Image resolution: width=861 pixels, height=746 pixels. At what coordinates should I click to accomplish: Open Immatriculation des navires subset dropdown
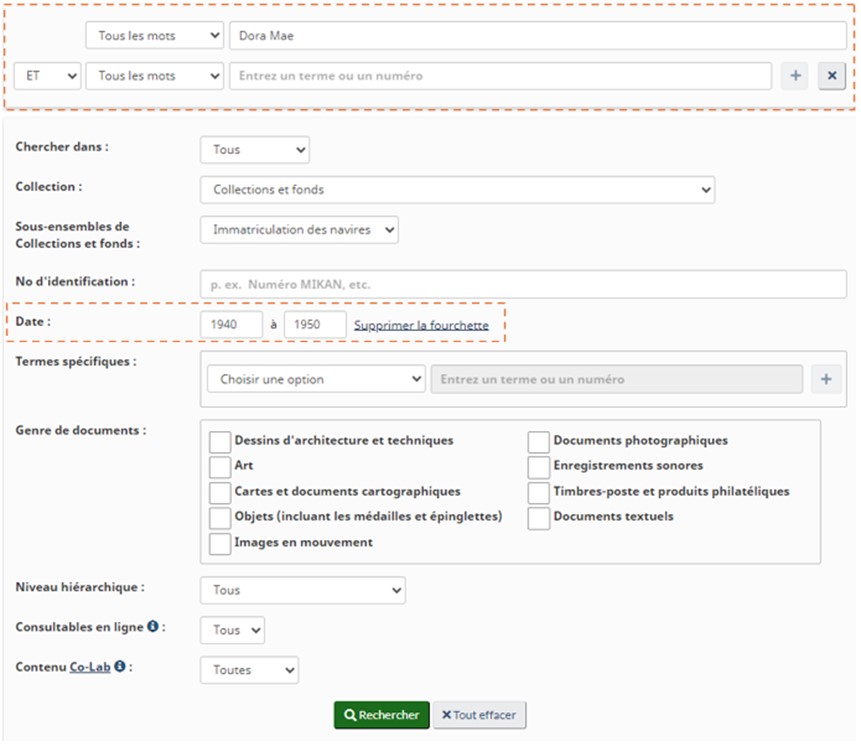(x=299, y=230)
